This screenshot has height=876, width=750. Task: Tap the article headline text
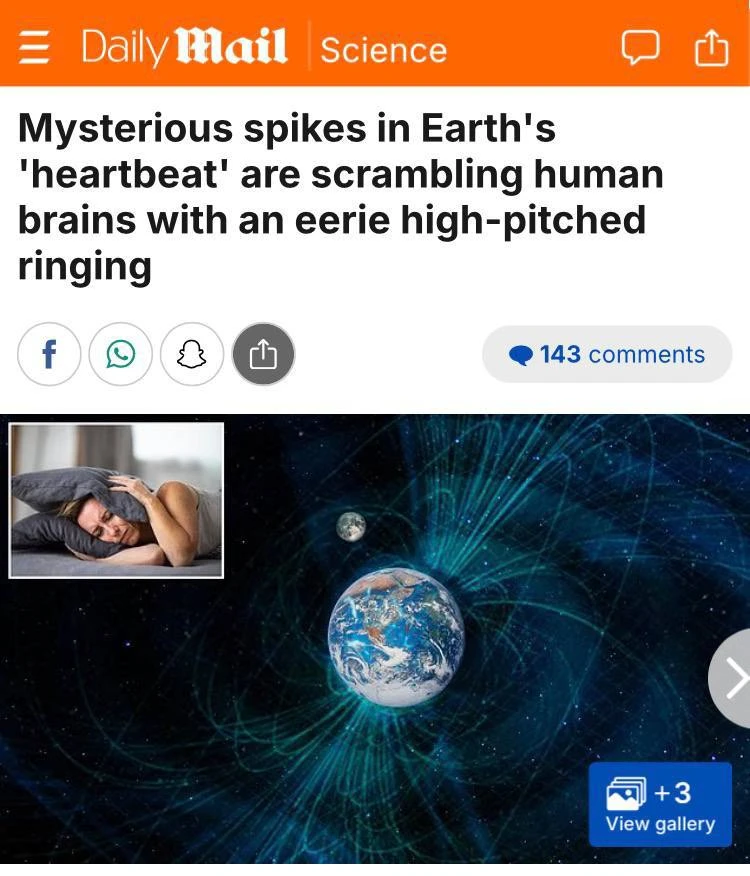(x=341, y=197)
